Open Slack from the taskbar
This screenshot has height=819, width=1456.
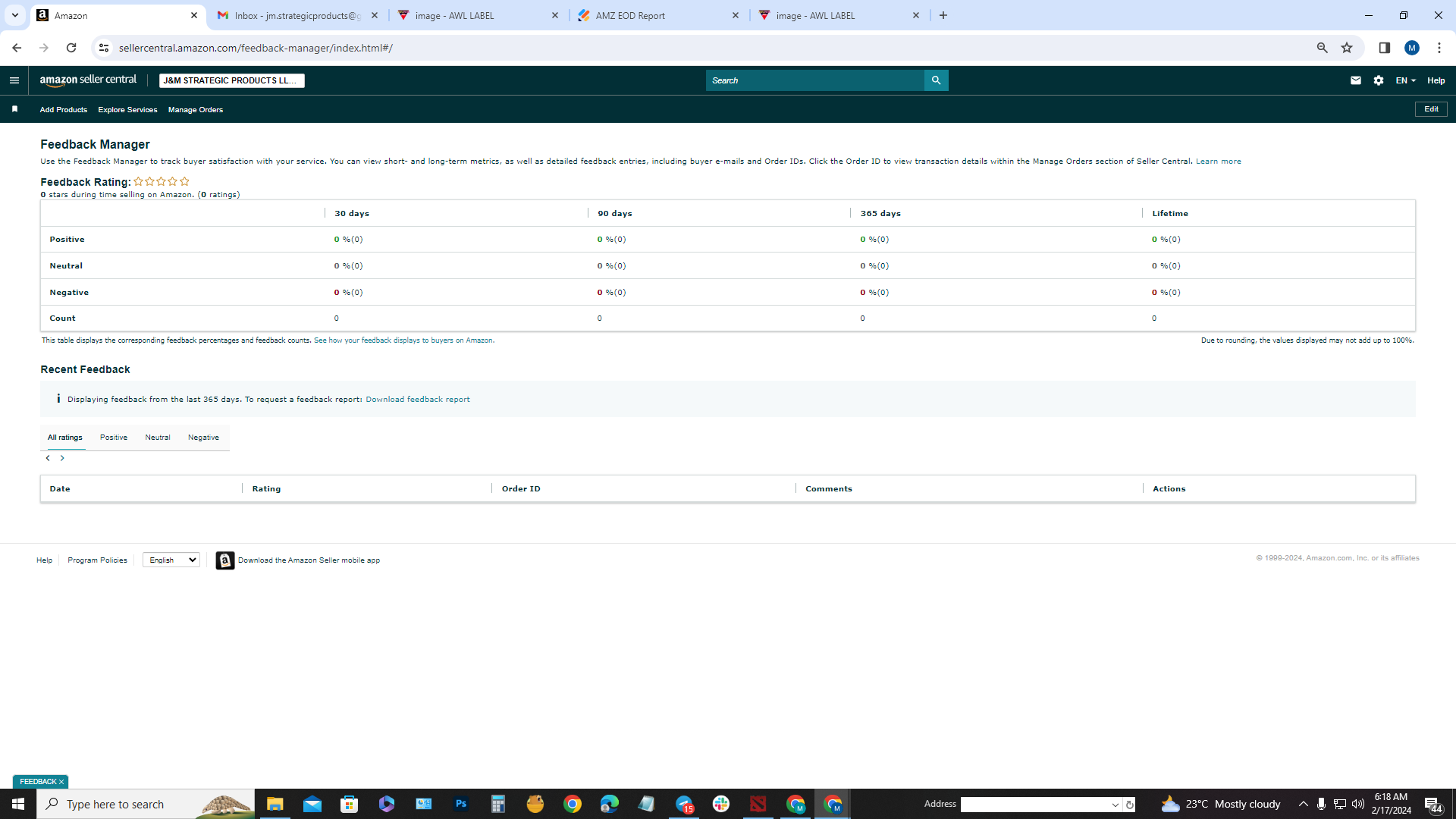(x=721, y=804)
